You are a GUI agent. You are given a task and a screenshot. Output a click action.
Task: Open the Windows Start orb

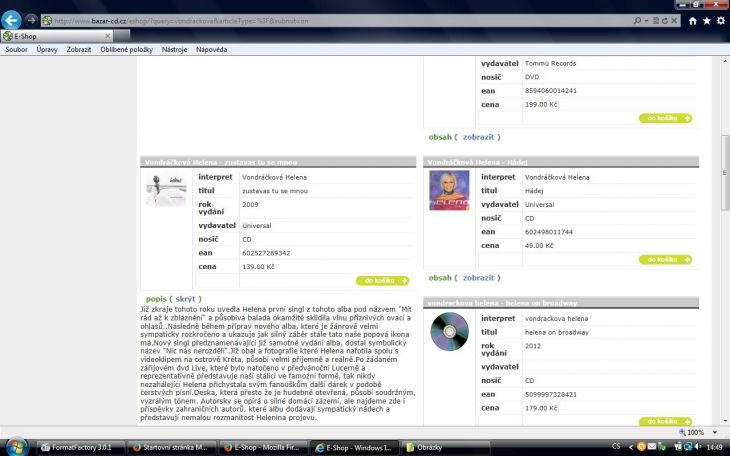(17, 447)
